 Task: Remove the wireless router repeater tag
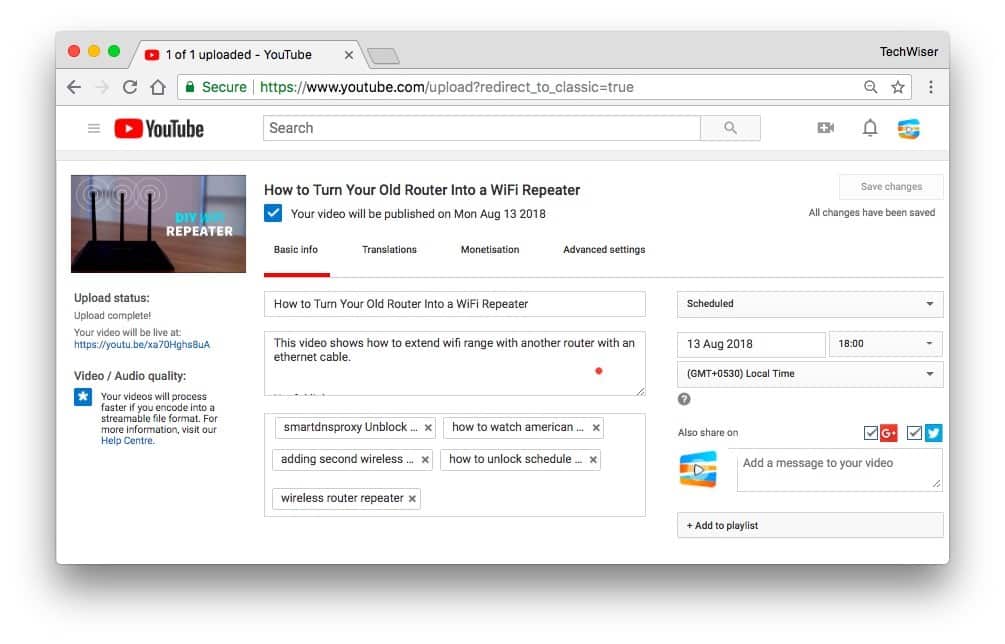pyautogui.click(x=412, y=497)
